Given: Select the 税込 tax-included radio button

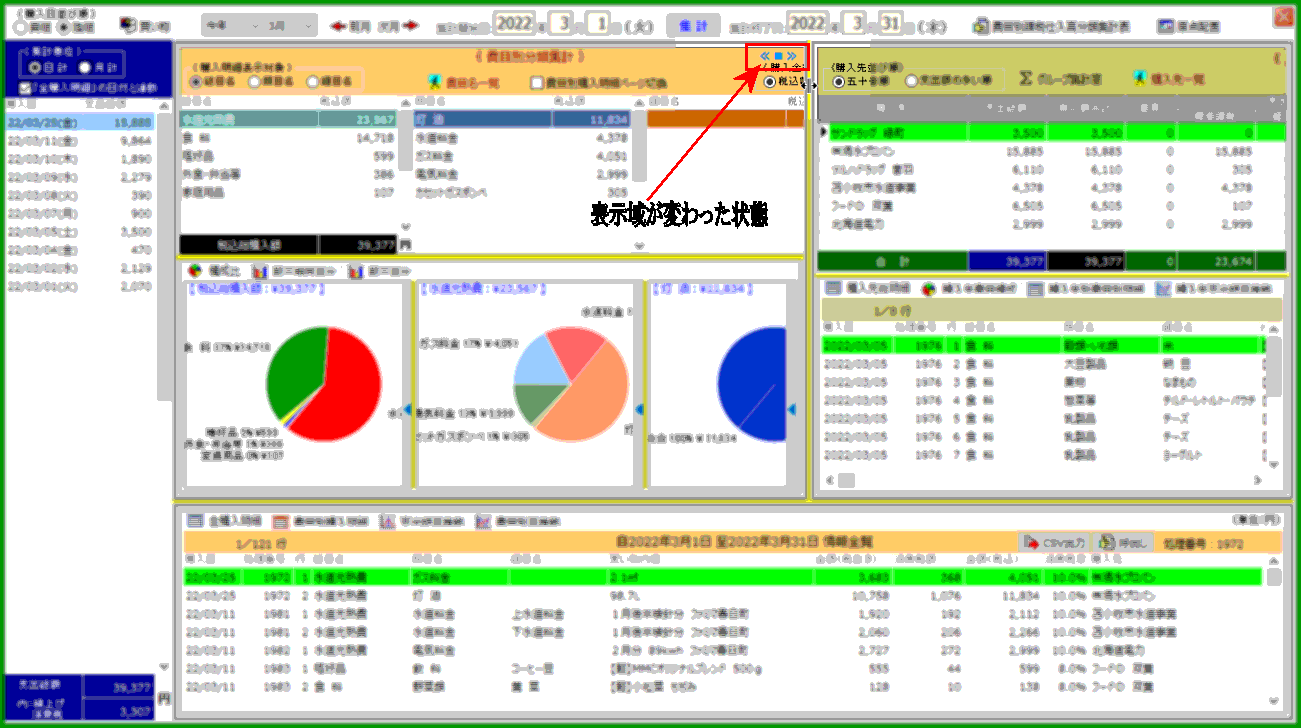Looking at the screenshot, I should (769, 82).
